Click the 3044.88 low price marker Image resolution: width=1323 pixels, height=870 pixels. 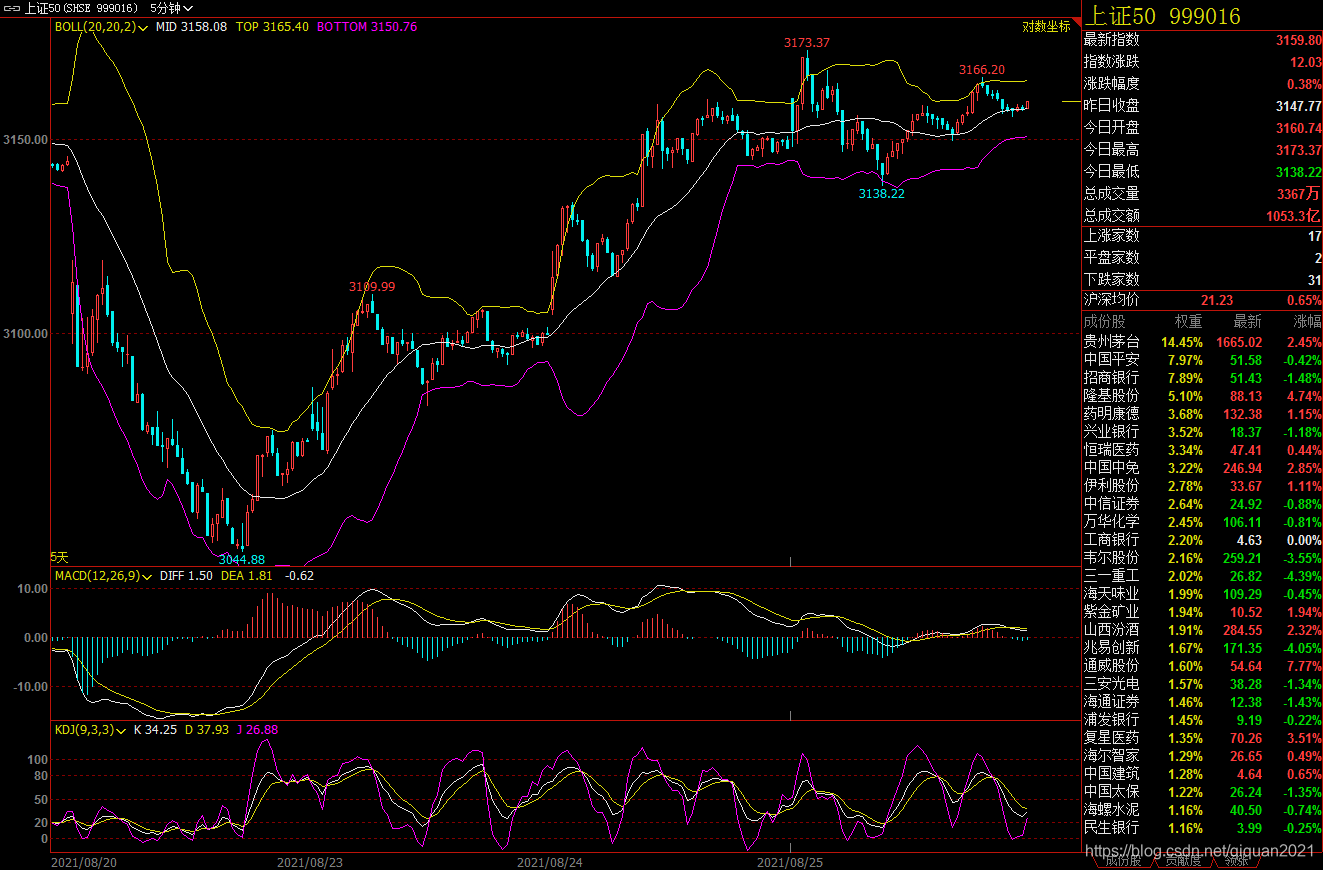coord(242,559)
